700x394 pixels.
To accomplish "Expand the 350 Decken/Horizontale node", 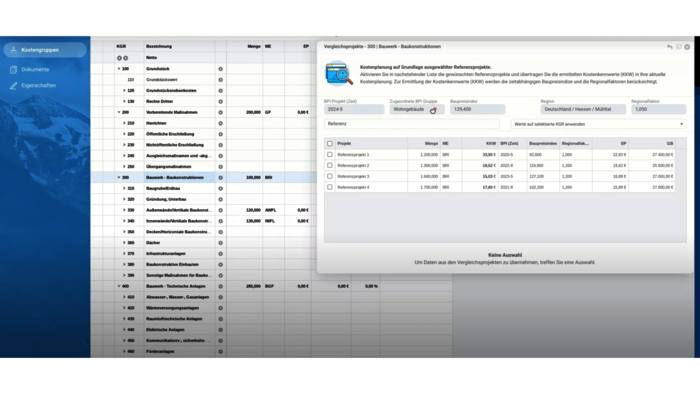I will (124, 232).
